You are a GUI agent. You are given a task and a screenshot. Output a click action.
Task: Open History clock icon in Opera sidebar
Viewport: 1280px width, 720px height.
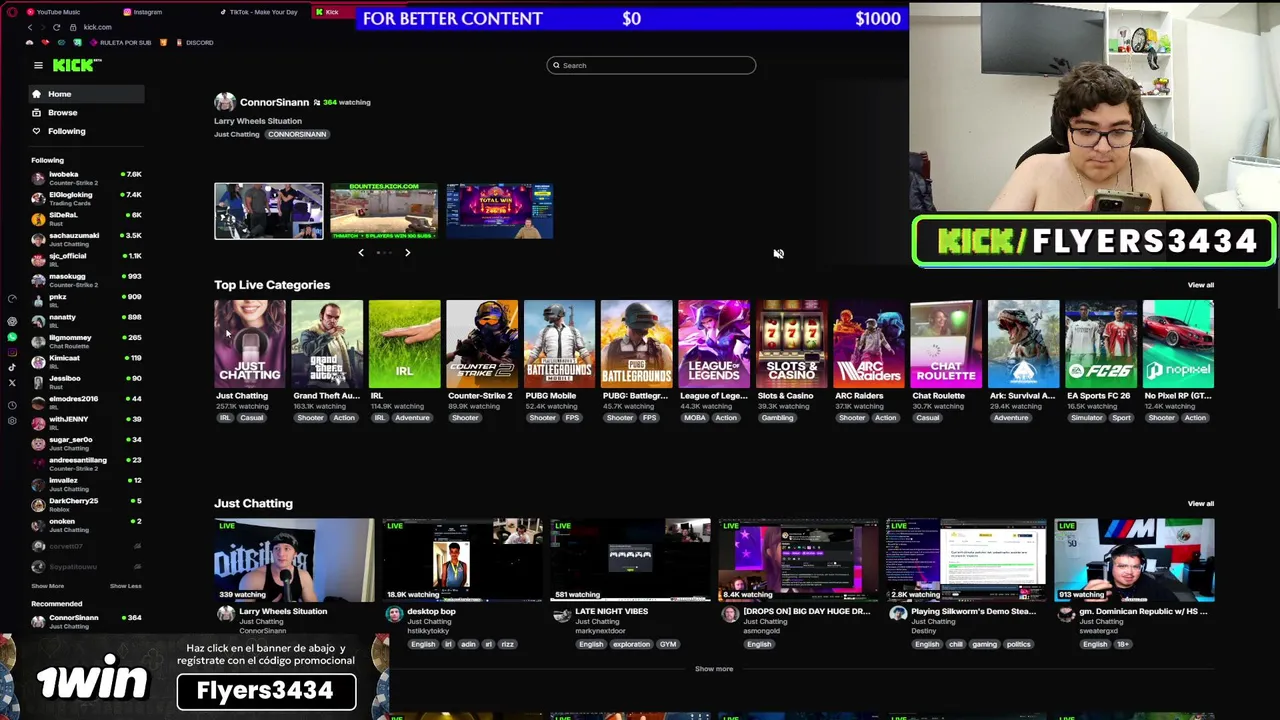12,405
